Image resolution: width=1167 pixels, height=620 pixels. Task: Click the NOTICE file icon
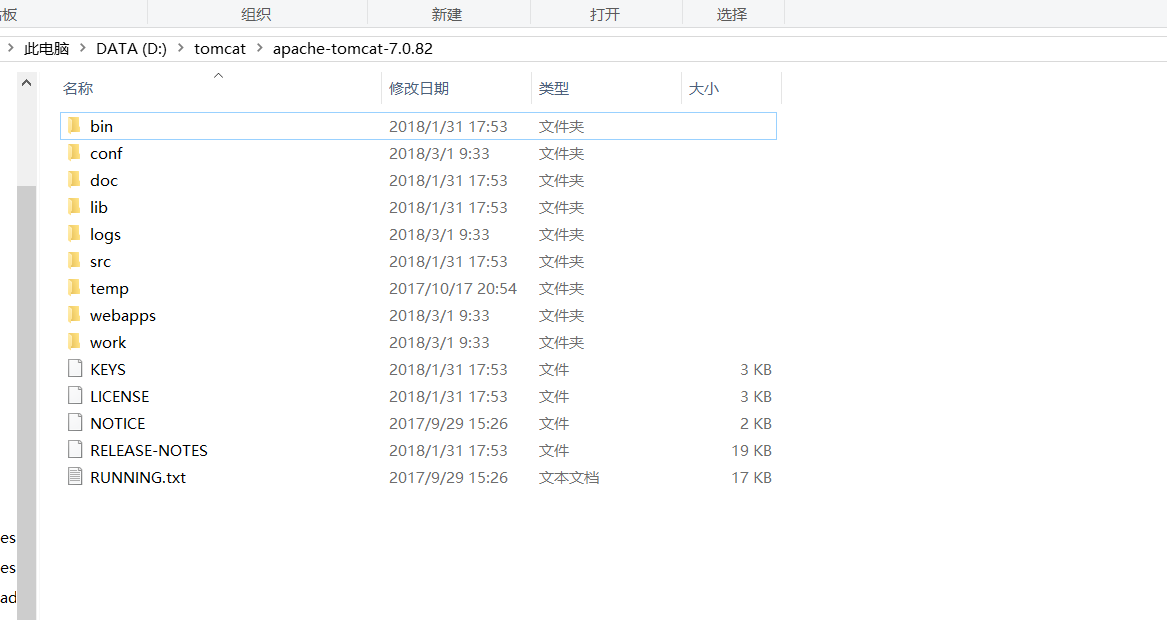(x=74, y=423)
